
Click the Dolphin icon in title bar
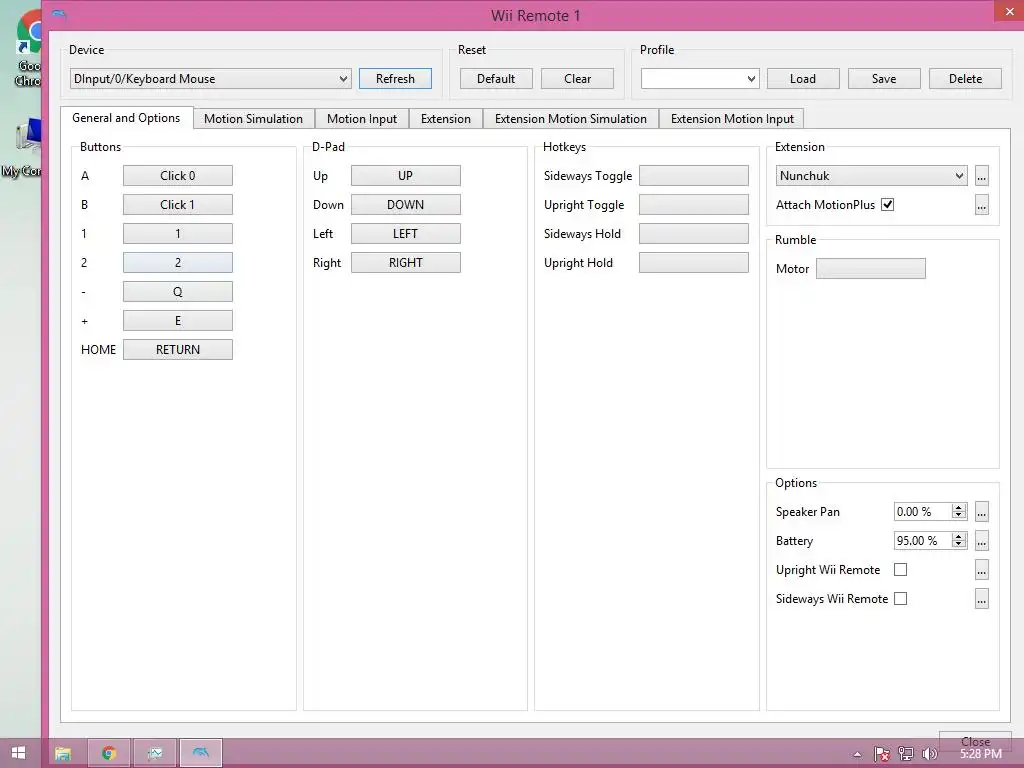(x=59, y=15)
